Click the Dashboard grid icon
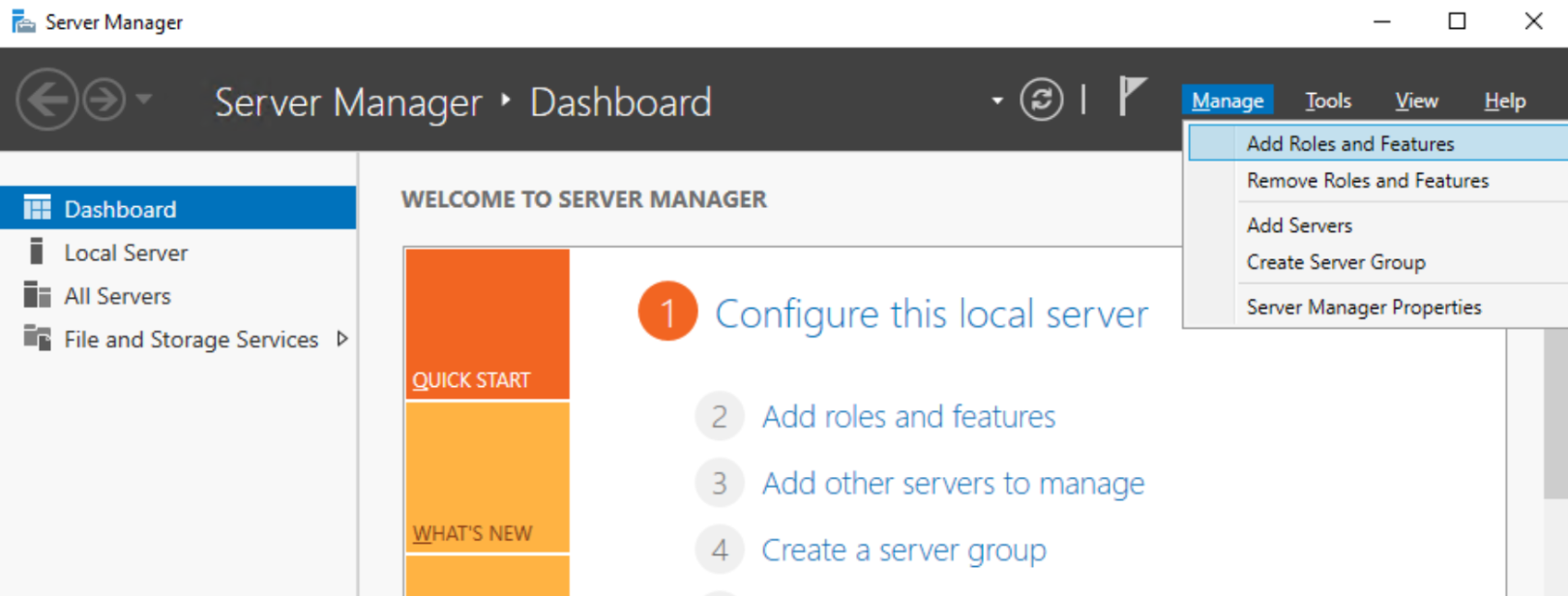1568x596 pixels. 37,208
